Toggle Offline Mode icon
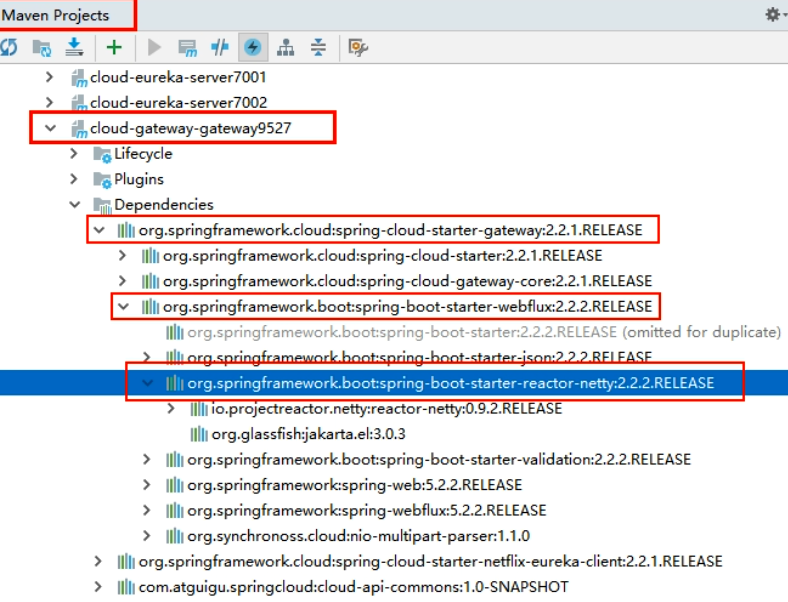The image size is (788, 602). point(220,48)
